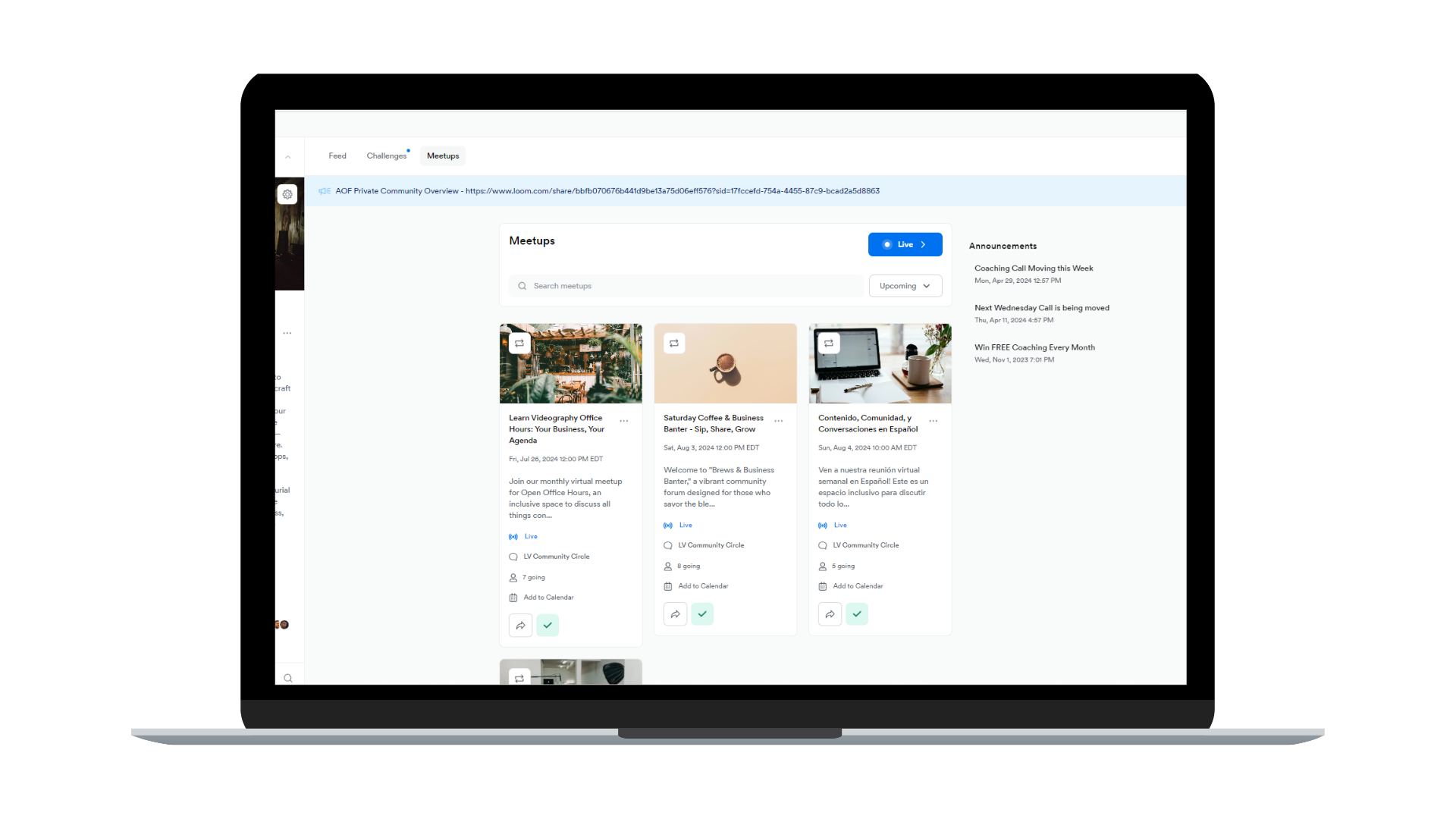Viewport: 1456px width, 819px height.
Task: Click share icon on Learn Videography card
Action: [520, 626]
